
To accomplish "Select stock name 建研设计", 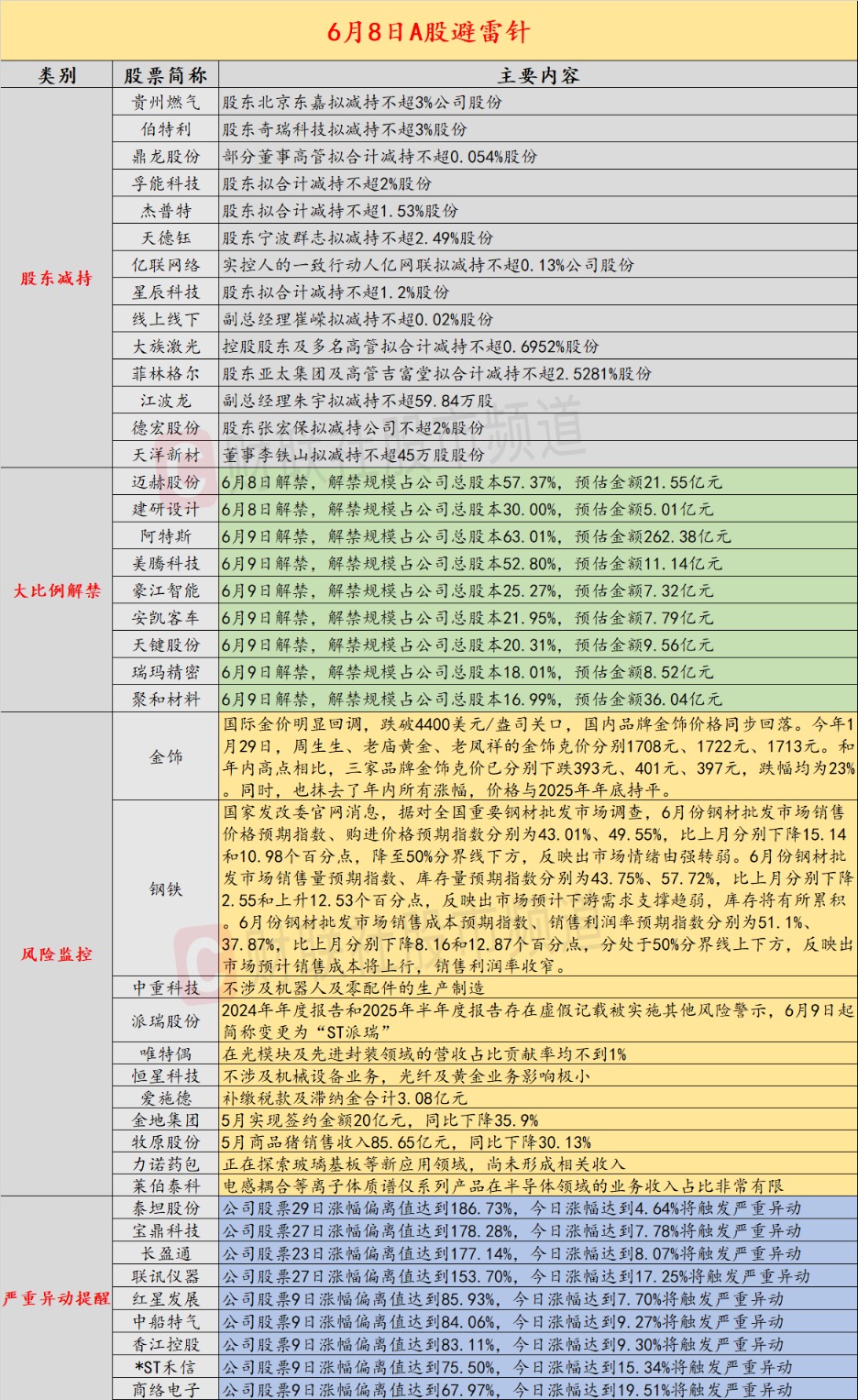I will point(166,509).
